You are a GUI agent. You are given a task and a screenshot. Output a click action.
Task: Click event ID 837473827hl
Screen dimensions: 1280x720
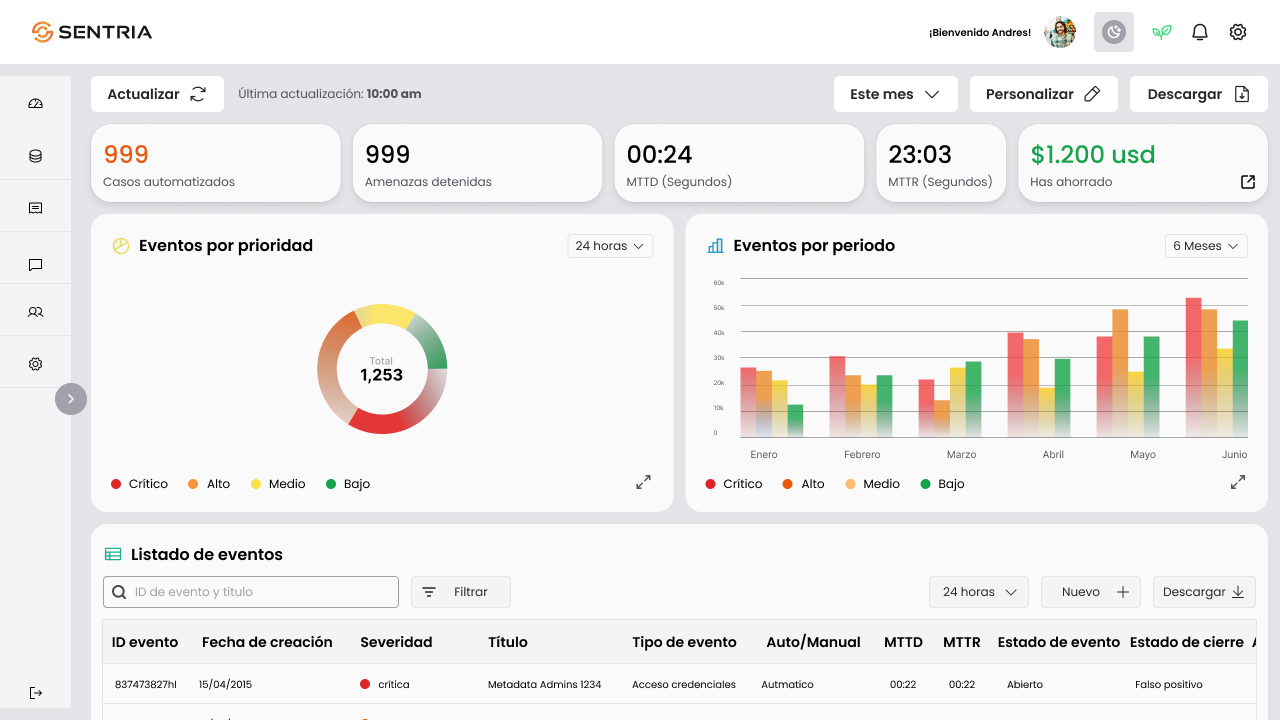(146, 685)
